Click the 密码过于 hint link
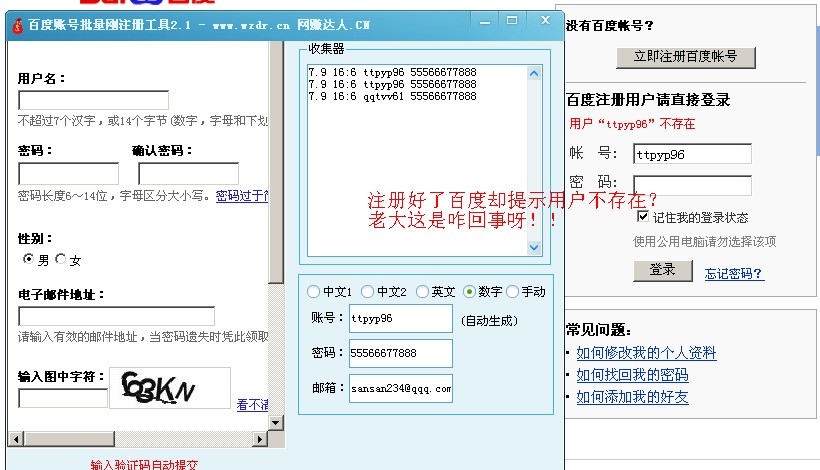The image size is (820, 470). [x=242, y=196]
